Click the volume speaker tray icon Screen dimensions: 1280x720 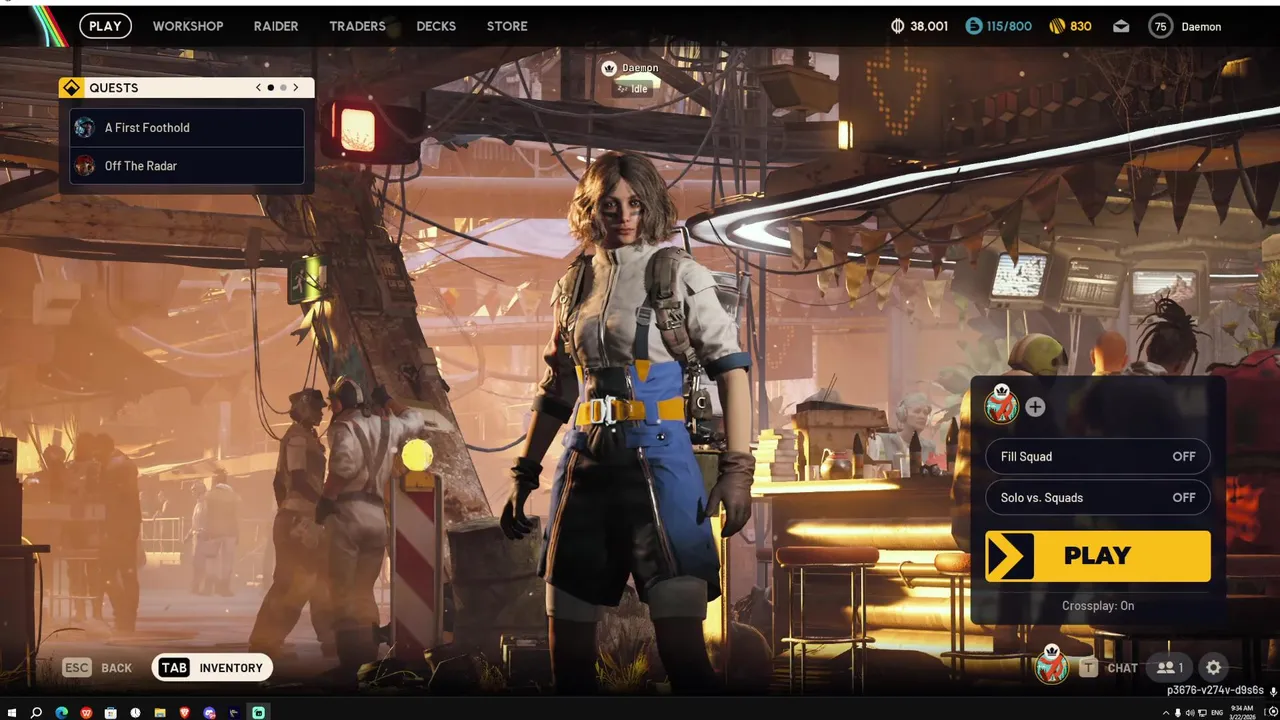pyautogui.click(x=1190, y=713)
